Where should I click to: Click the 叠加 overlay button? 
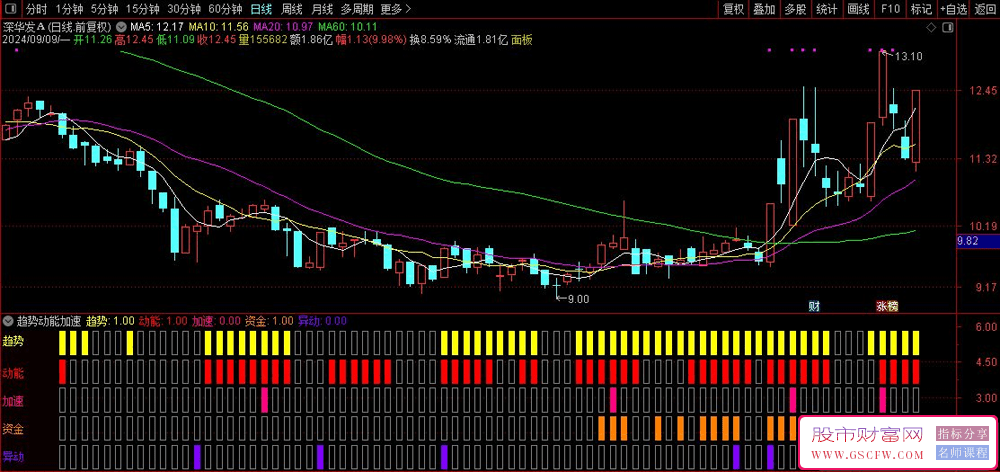(764, 9)
